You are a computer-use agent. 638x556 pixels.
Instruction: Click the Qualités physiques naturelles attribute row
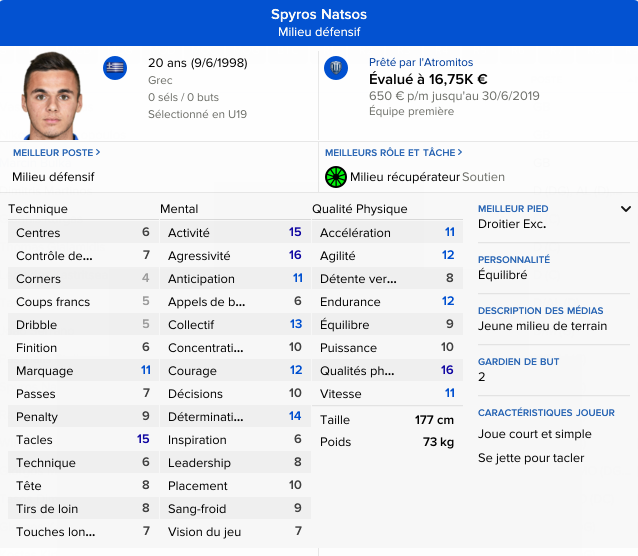tap(386, 371)
